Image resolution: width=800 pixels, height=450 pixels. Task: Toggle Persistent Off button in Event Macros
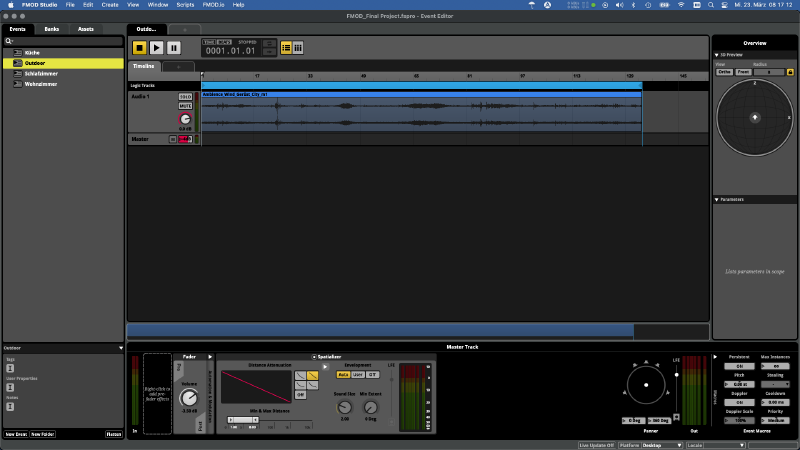[739, 366]
